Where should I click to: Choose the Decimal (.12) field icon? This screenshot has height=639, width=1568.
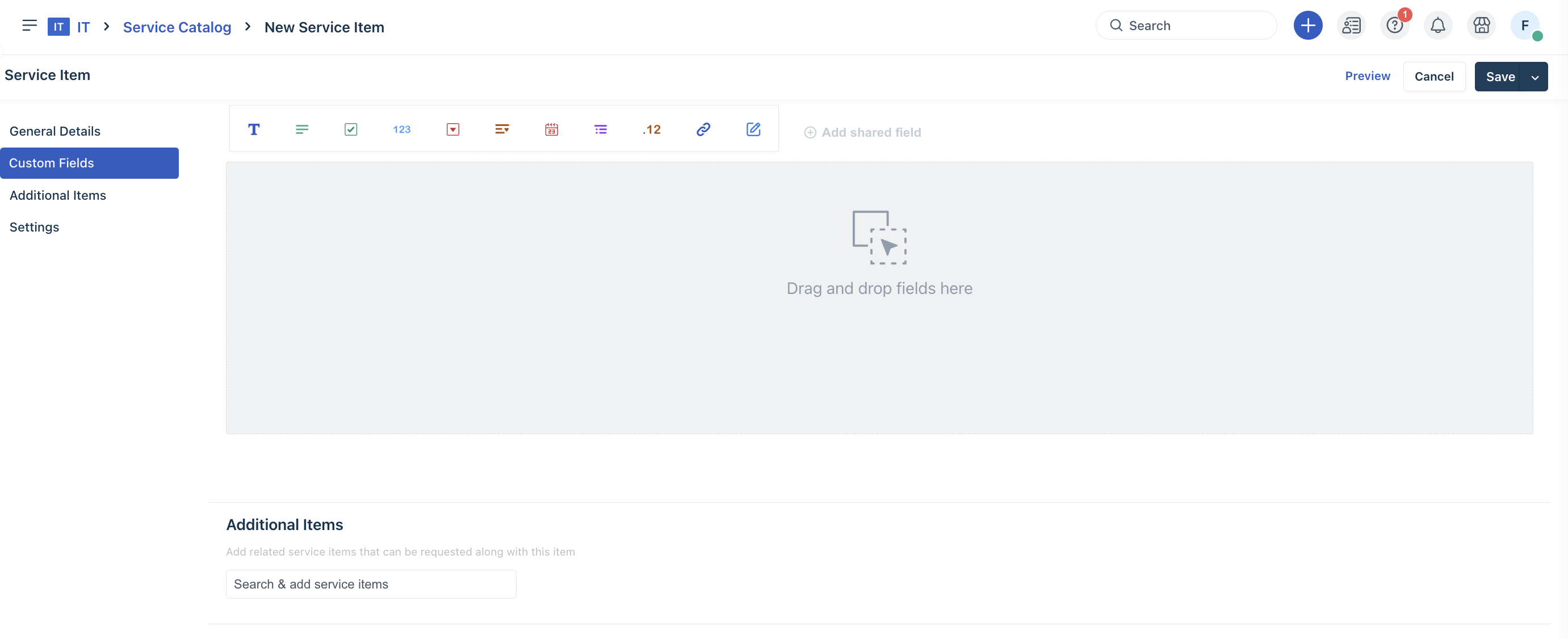click(651, 129)
